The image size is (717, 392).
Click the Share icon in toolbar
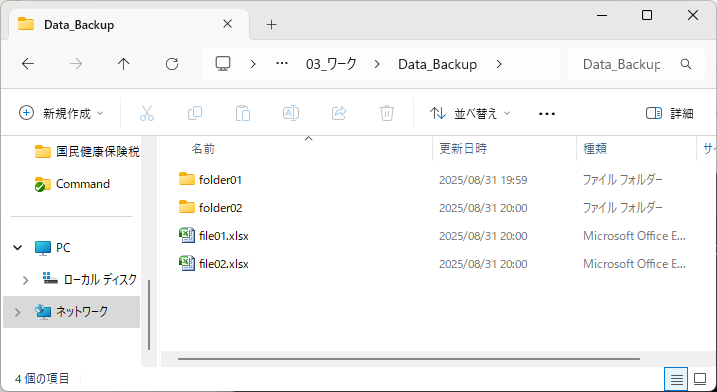click(339, 113)
